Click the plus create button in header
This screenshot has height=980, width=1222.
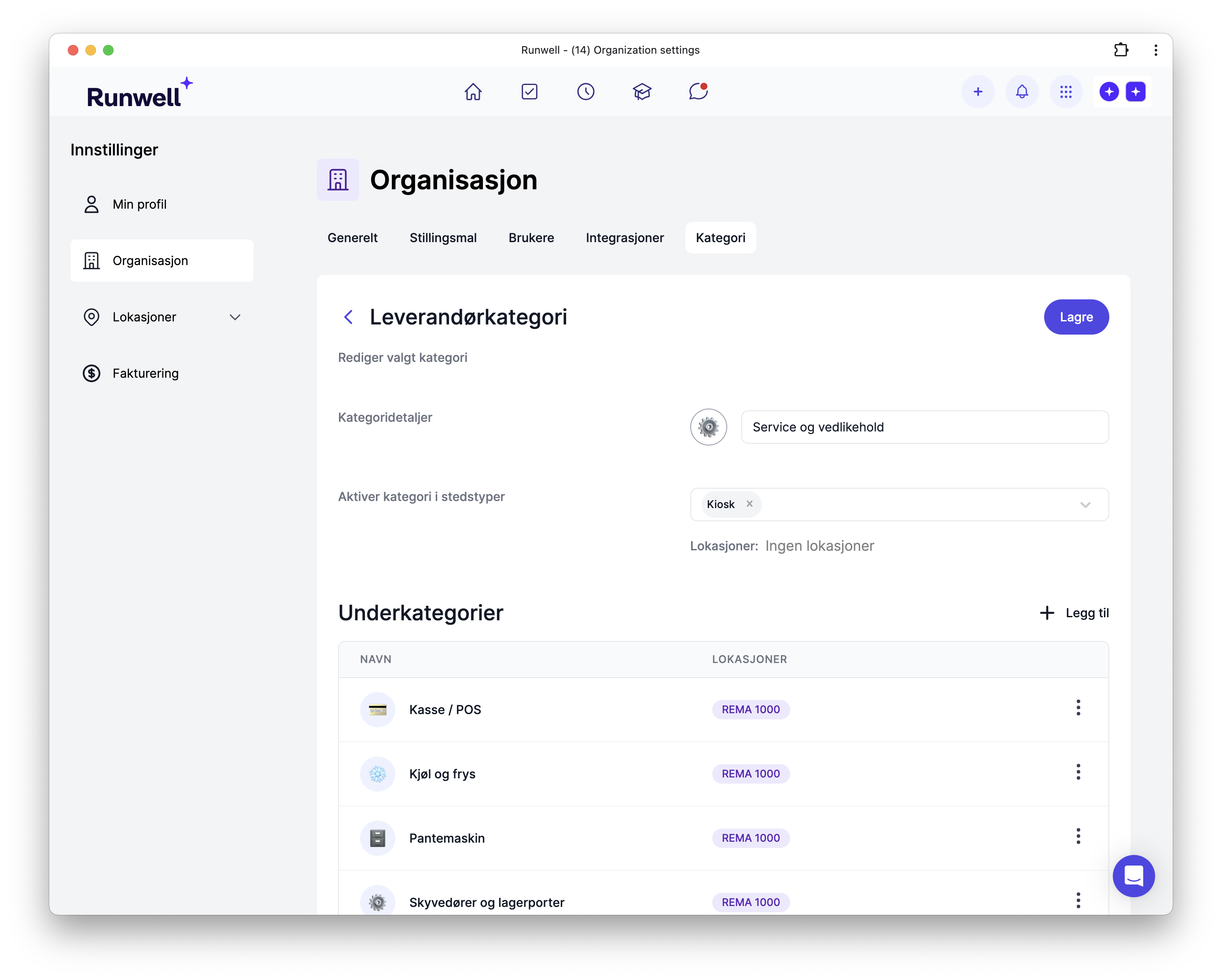[x=978, y=92]
